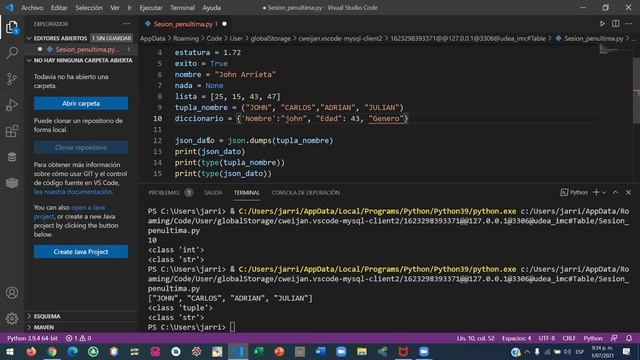The width and height of the screenshot is (640, 360).
Task: Click Python 3.9.4 64-bit interpreter selector
Action: point(32,338)
